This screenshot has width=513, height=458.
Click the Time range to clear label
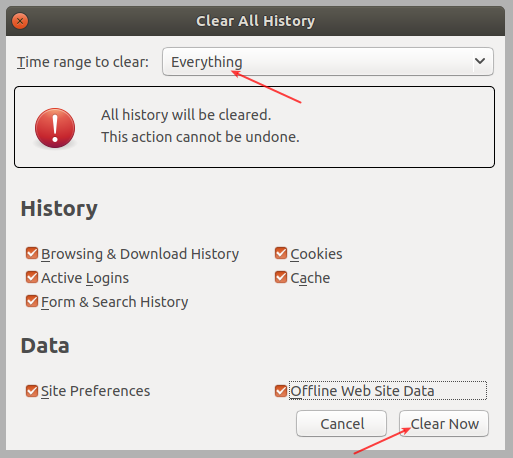tap(83, 62)
